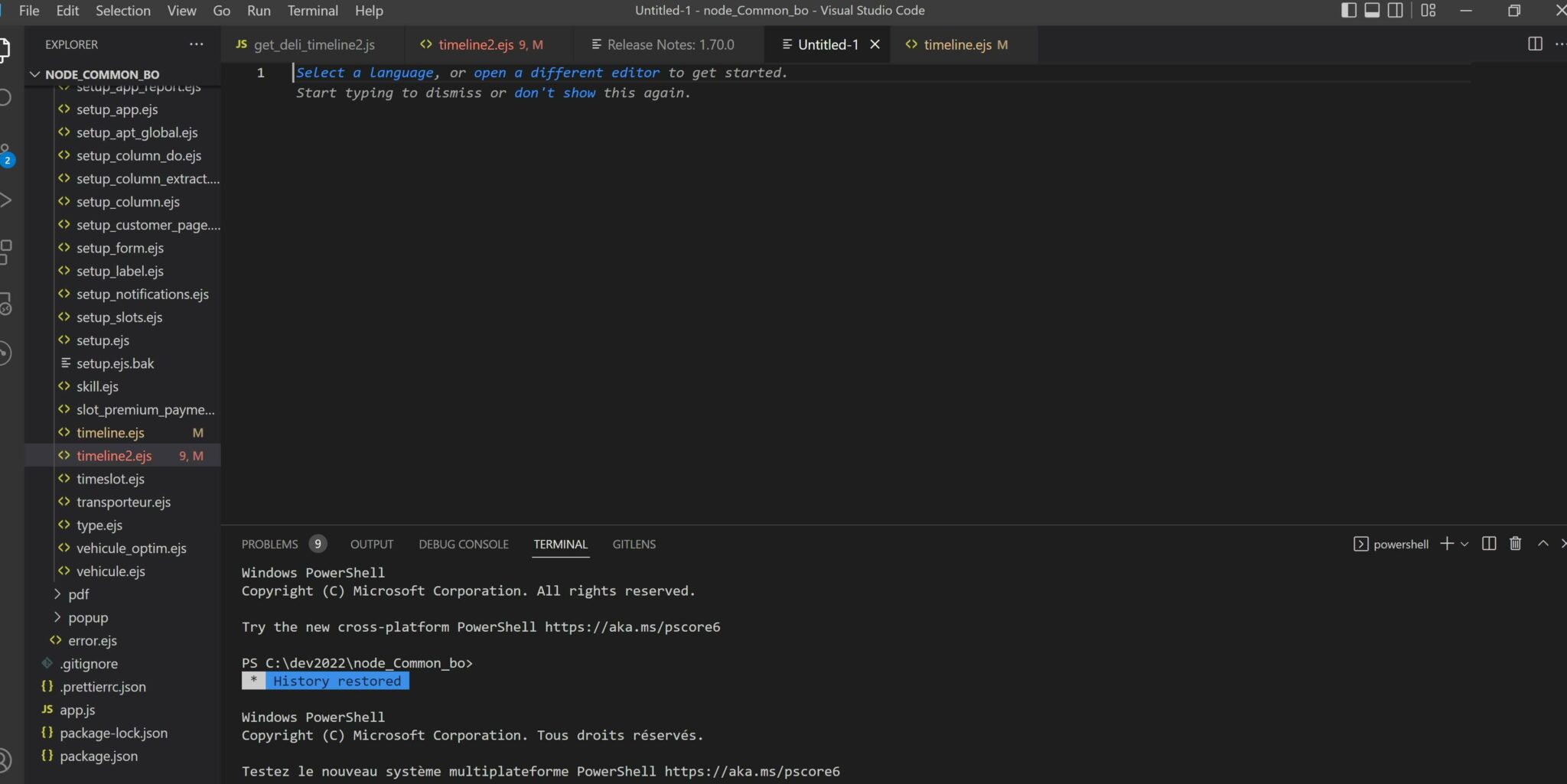Toggle the bottom panel visibility
The height and width of the screenshot is (784, 1567).
click(x=1371, y=10)
